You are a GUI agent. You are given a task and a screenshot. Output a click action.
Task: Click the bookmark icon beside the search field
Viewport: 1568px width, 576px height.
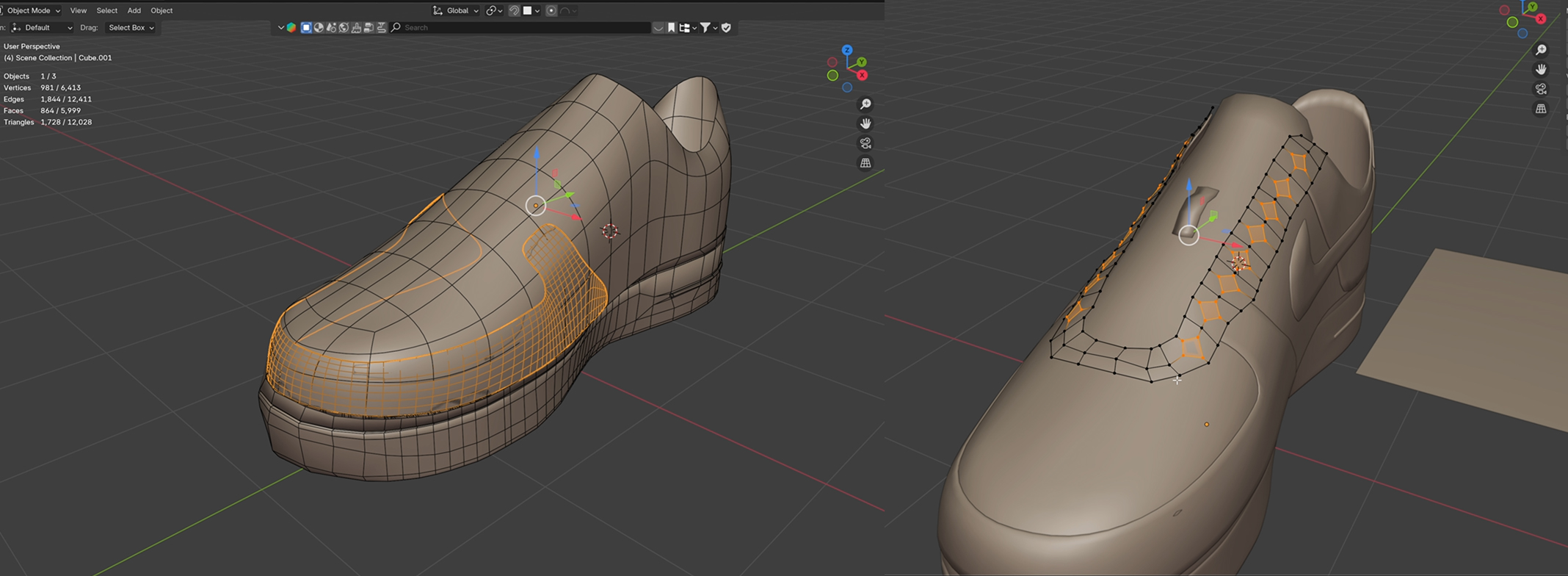[x=671, y=28]
